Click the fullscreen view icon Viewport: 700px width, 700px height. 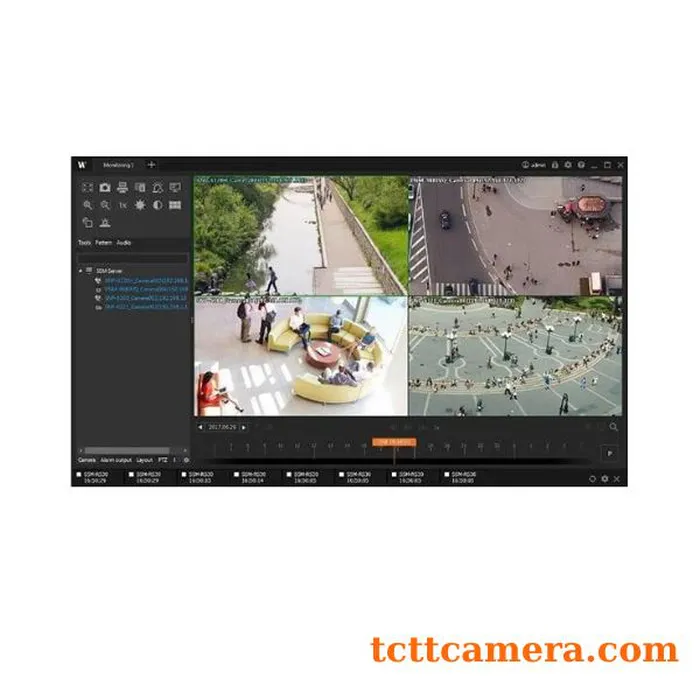[x=87, y=187]
